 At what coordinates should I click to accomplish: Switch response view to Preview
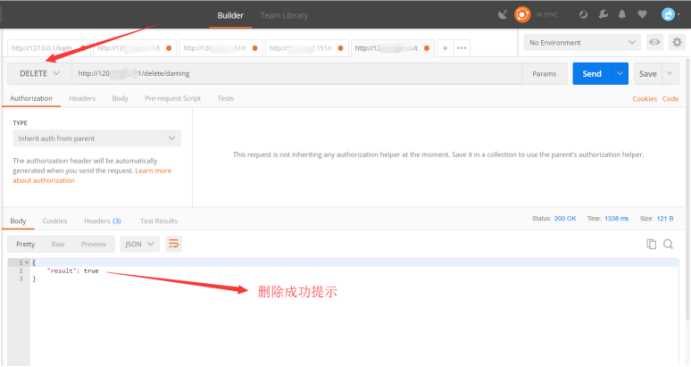[93, 244]
